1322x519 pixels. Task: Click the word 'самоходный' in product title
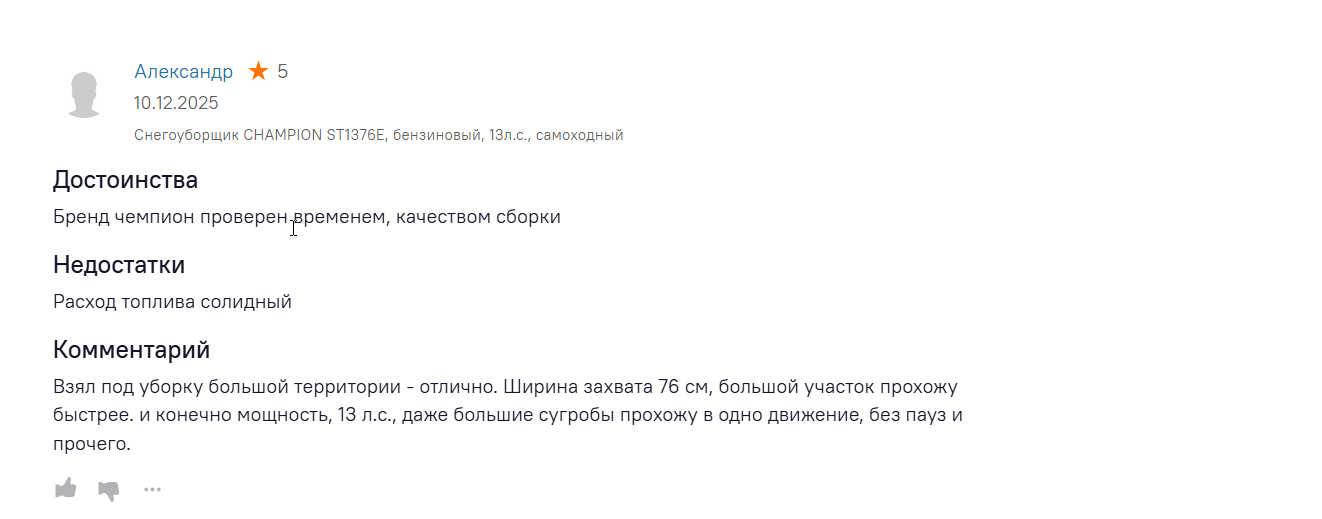[579, 135]
